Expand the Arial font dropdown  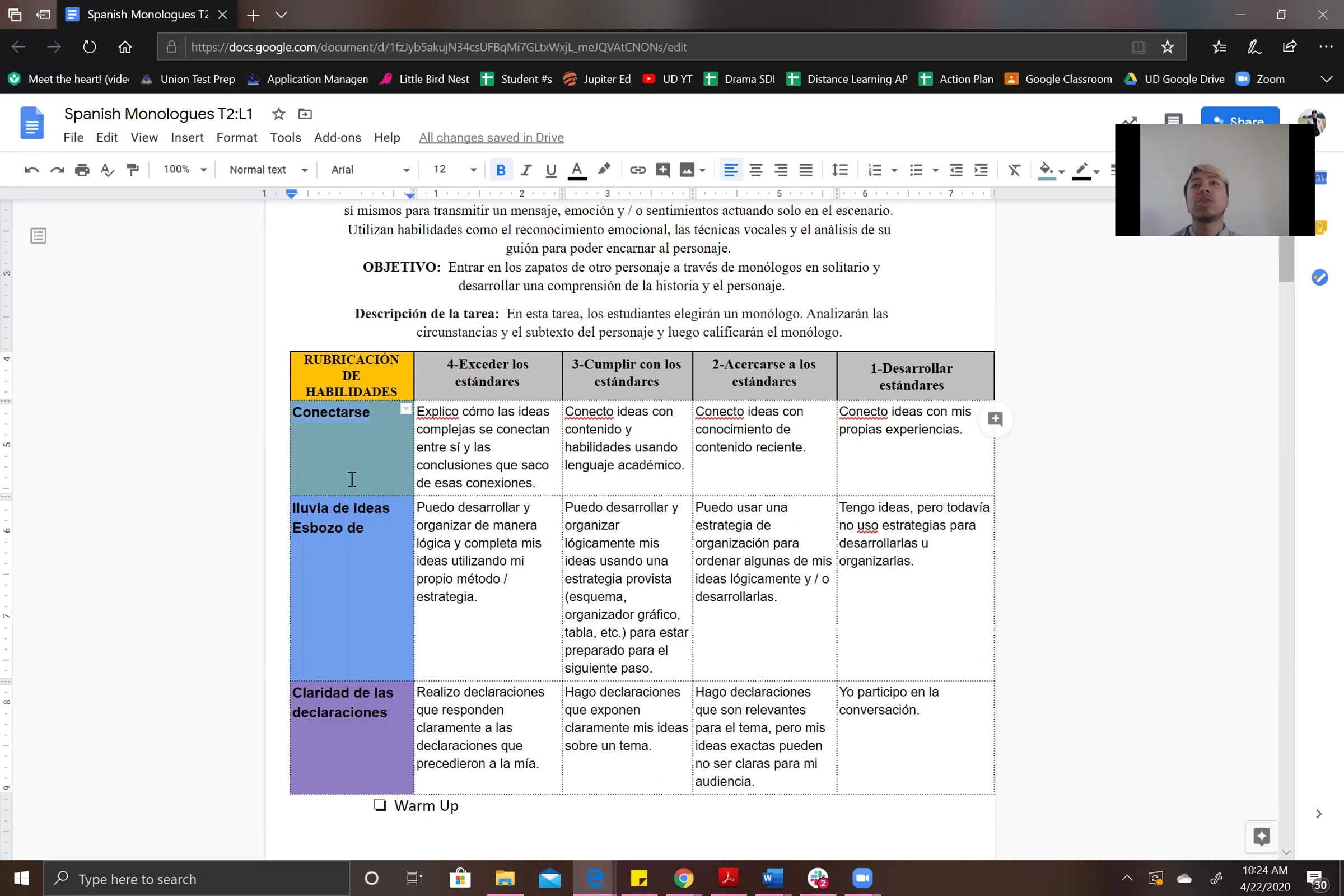pyautogui.click(x=370, y=170)
